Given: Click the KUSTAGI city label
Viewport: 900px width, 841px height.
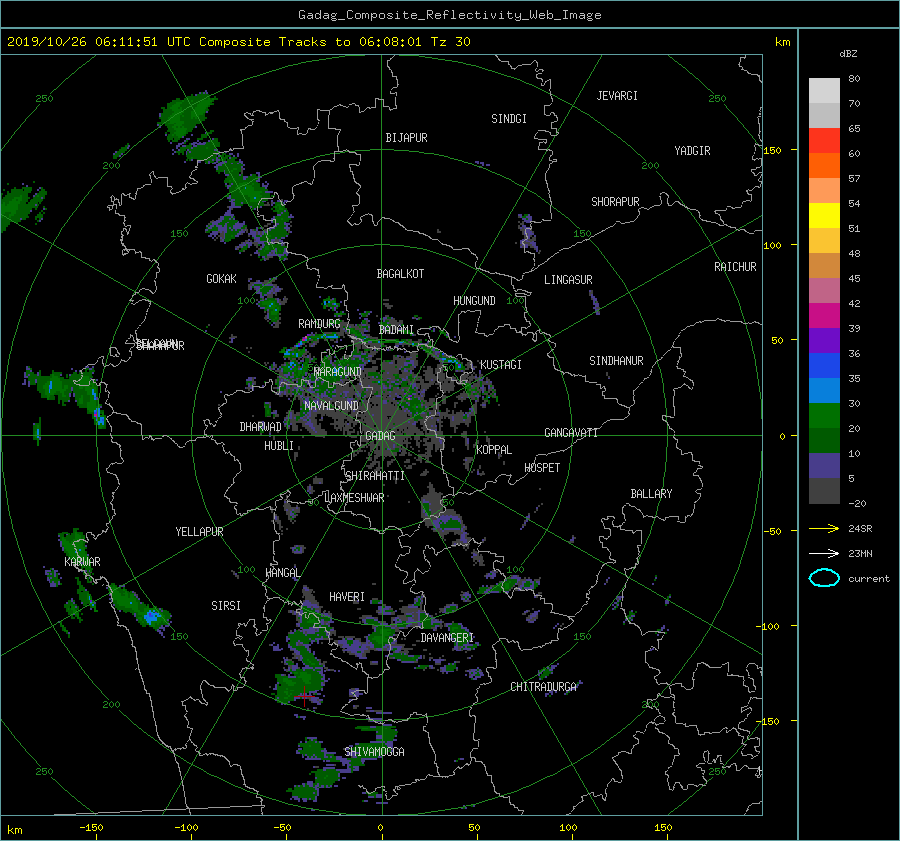Looking at the screenshot, I should click(501, 365).
